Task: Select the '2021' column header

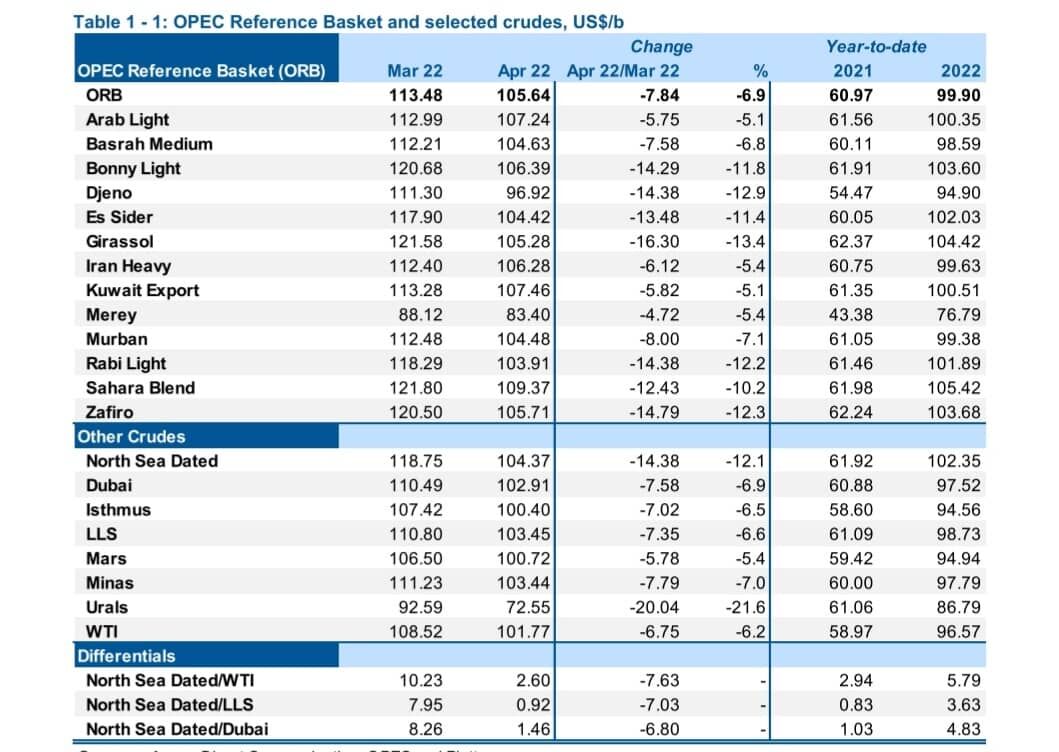Action: coord(852,71)
